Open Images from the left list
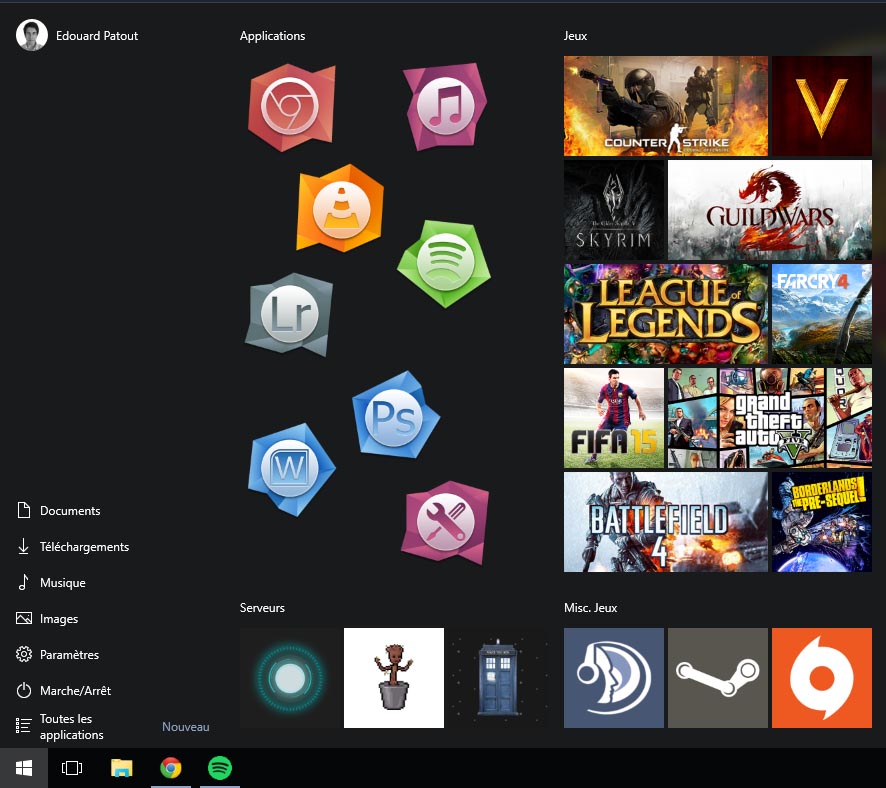Screen dimensions: 886x788 pos(47,619)
